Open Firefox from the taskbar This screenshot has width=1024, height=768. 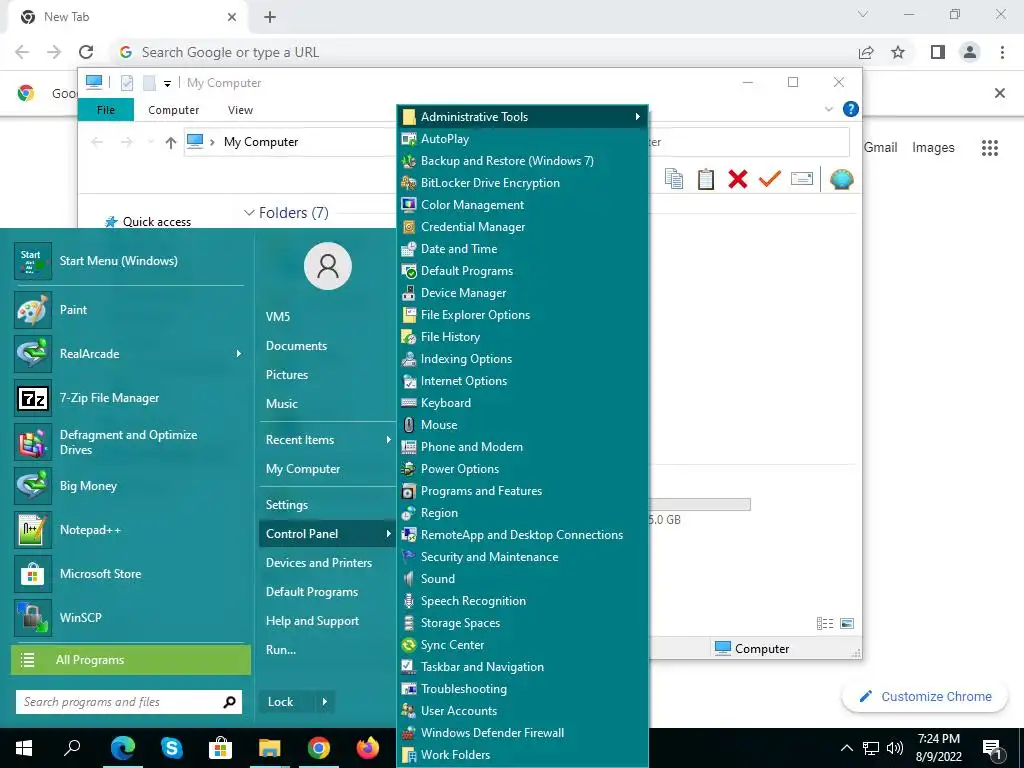[368, 748]
